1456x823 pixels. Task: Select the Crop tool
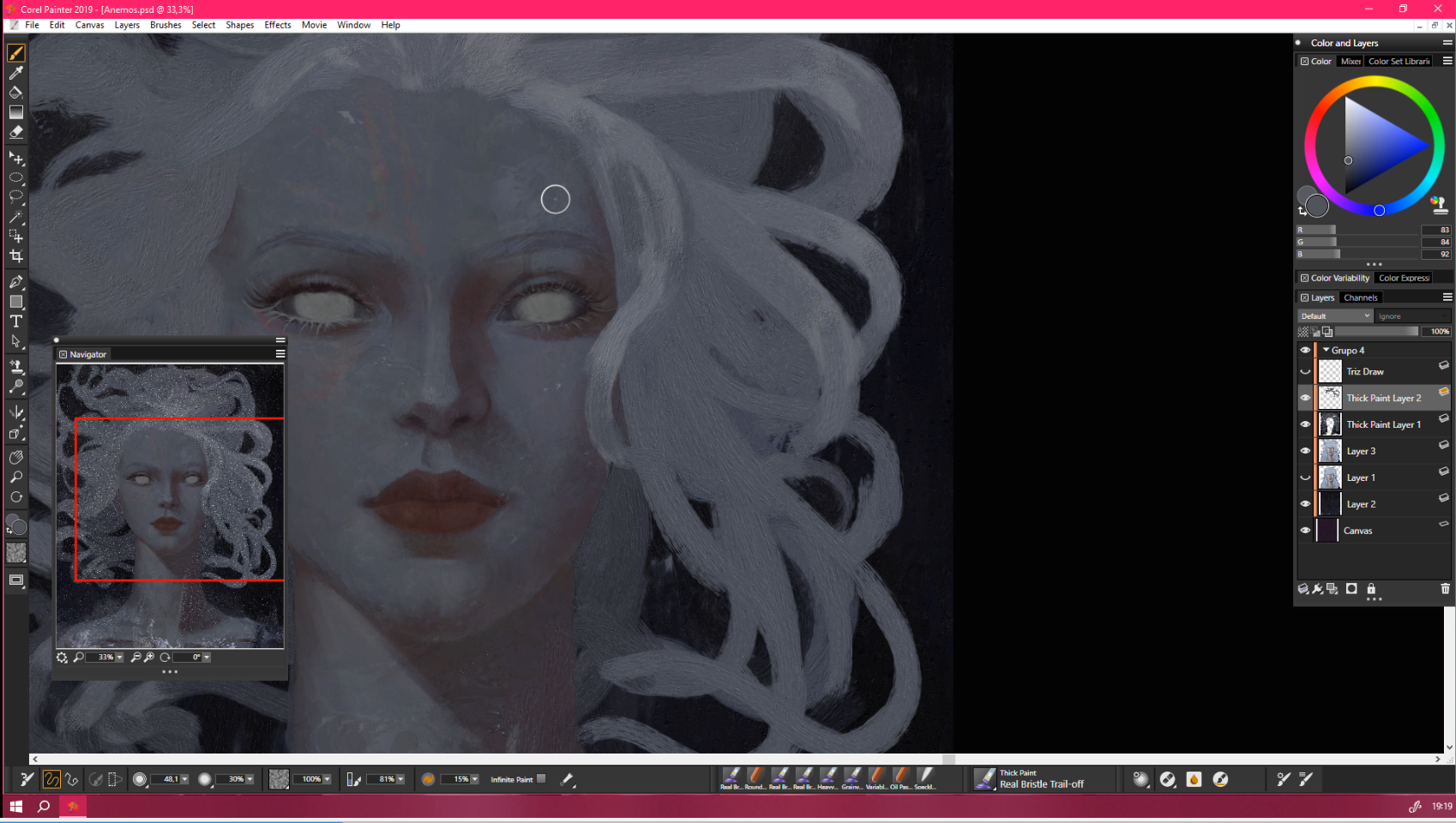16,255
